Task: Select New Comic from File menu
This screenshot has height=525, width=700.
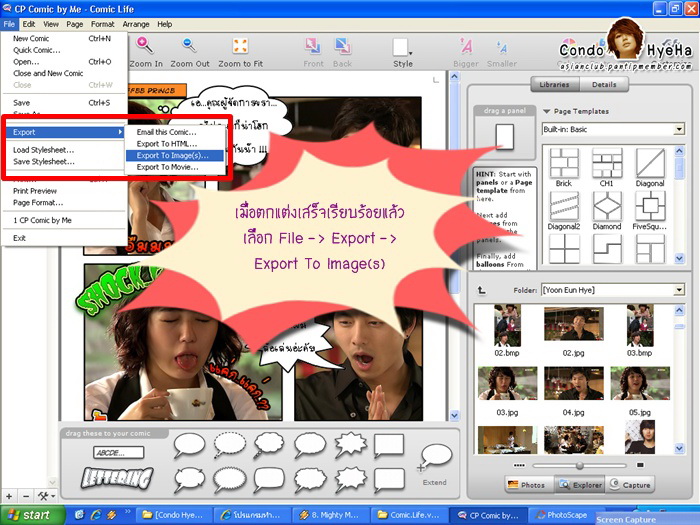Action: (64, 38)
